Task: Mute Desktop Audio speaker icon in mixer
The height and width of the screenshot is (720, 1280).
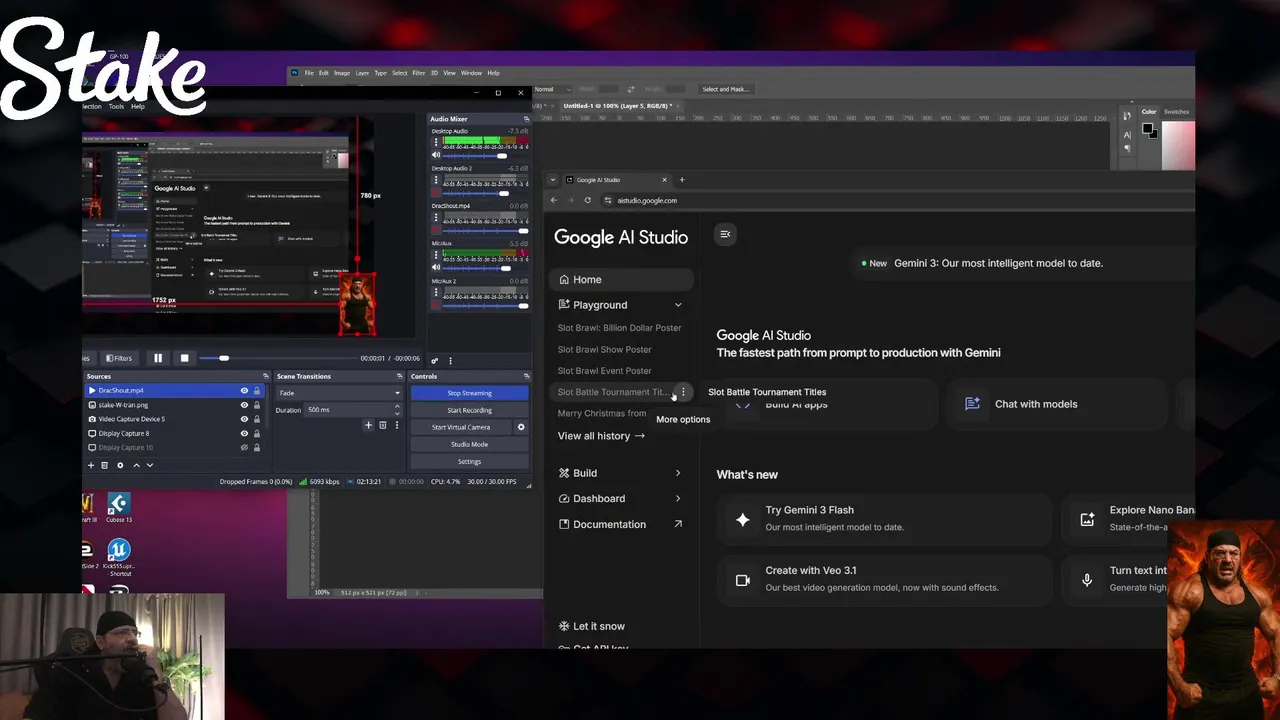Action: (x=436, y=155)
